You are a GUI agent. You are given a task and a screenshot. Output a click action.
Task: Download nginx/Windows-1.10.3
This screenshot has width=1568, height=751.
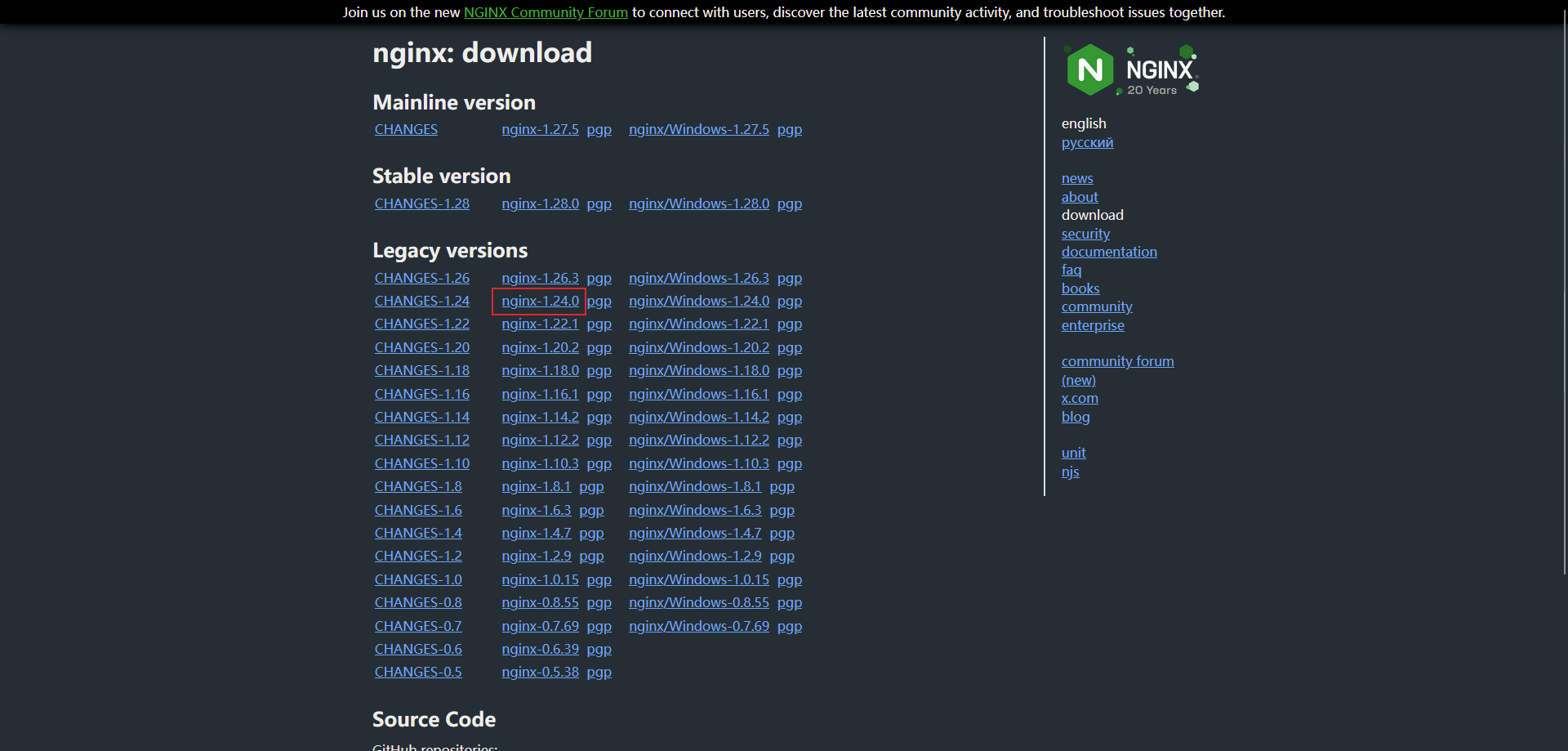coord(699,463)
